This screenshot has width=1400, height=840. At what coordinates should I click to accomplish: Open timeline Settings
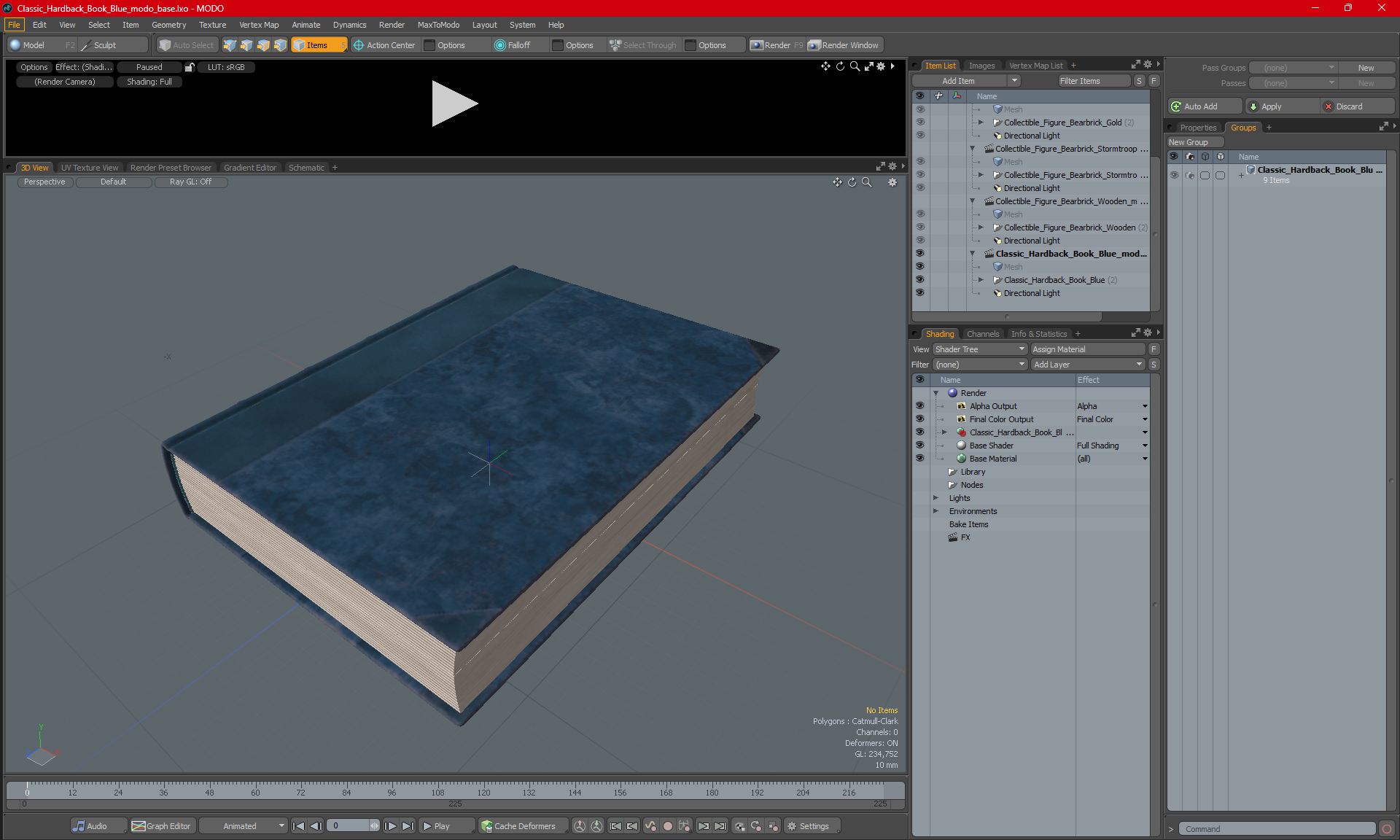click(812, 826)
